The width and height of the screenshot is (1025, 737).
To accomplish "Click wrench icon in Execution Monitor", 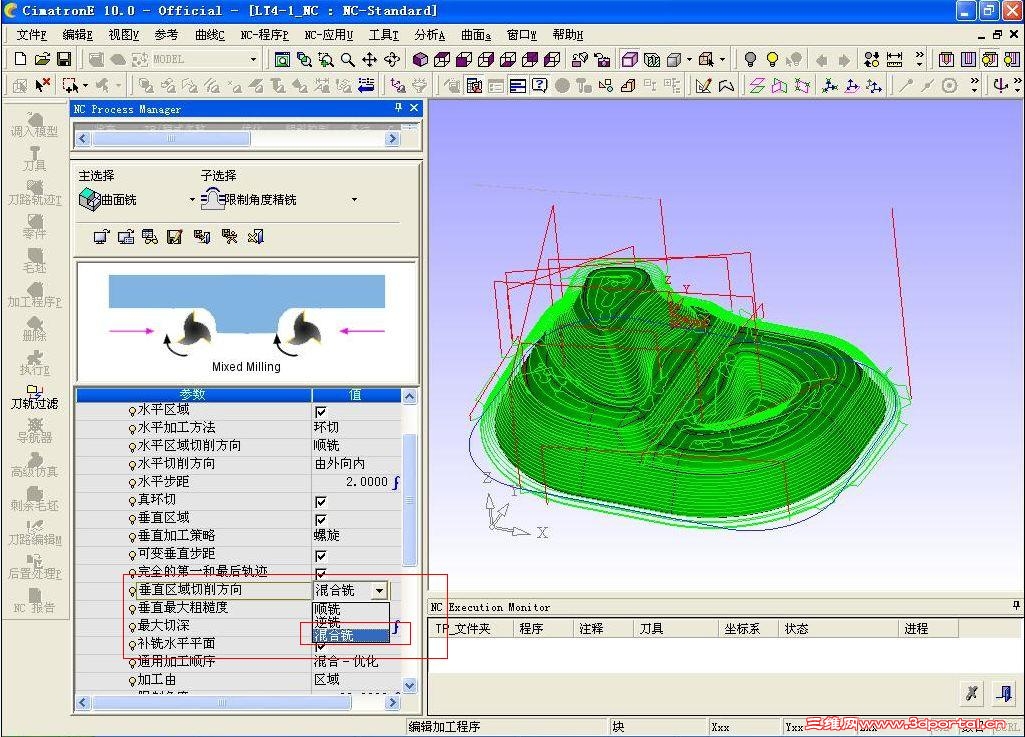I will coord(971,693).
